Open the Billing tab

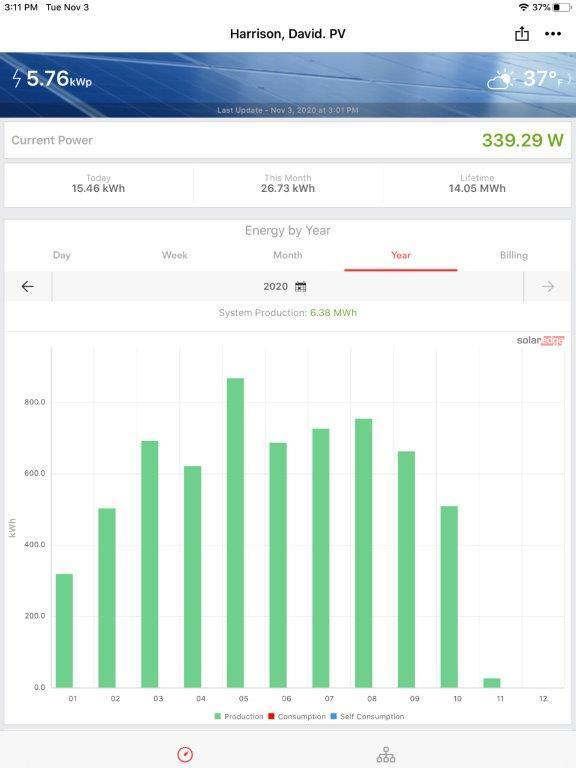(x=514, y=255)
